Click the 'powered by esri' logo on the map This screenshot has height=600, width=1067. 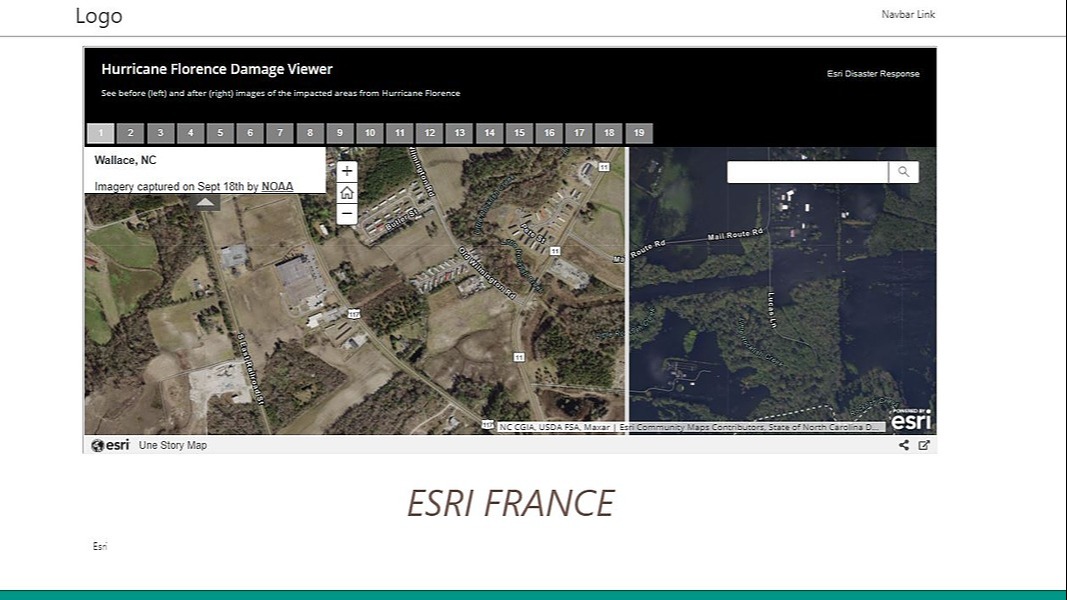[911, 421]
